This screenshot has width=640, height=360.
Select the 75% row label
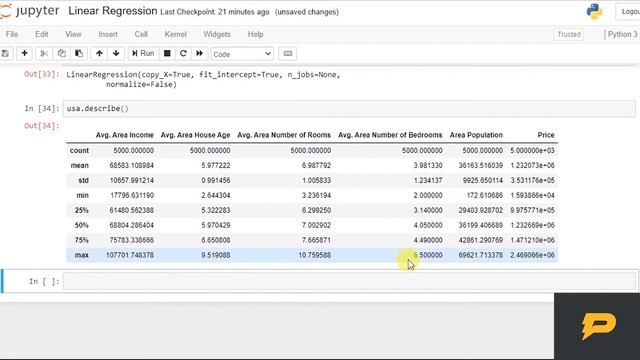pyautogui.click(x=82, y=240)
